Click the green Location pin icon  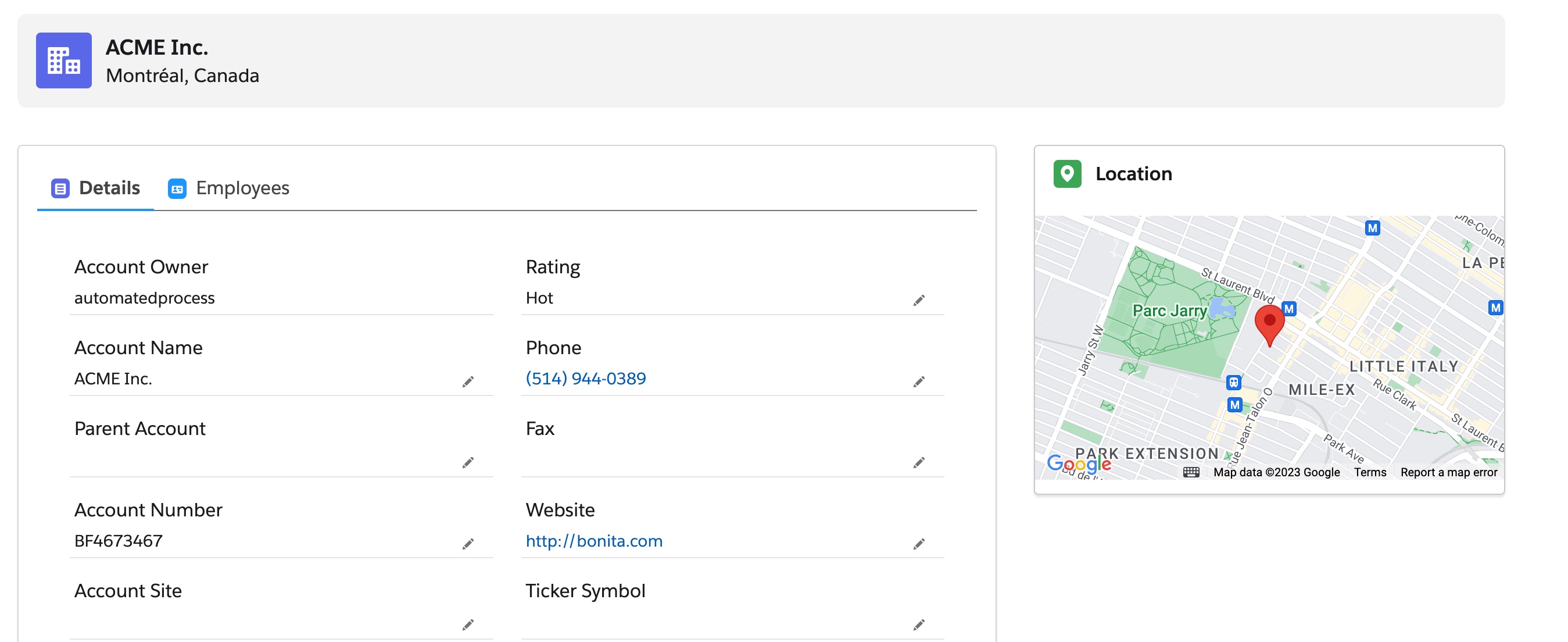[1067, 174]
